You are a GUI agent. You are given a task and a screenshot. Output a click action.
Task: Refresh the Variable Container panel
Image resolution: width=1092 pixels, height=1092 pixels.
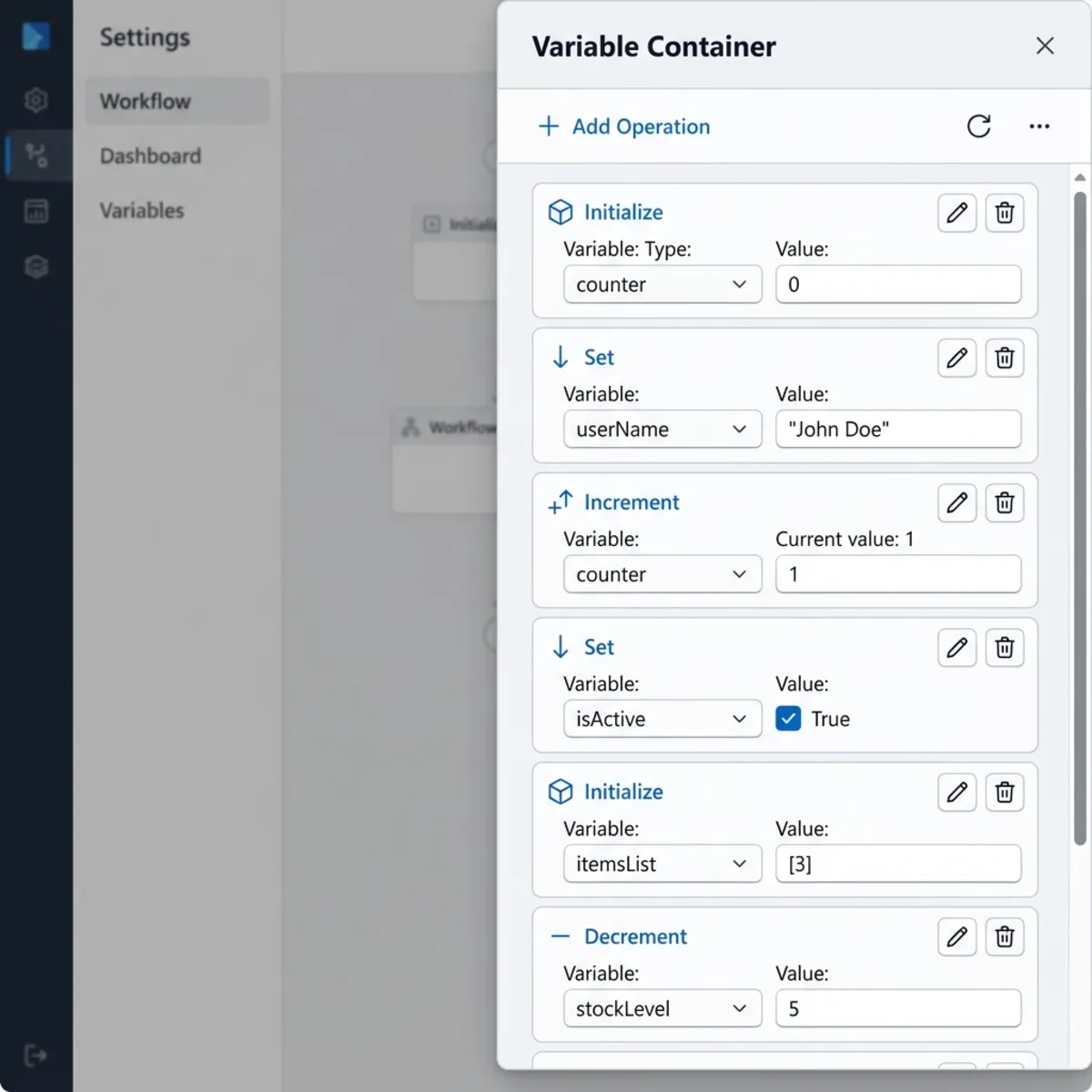[x=978, y=126]
